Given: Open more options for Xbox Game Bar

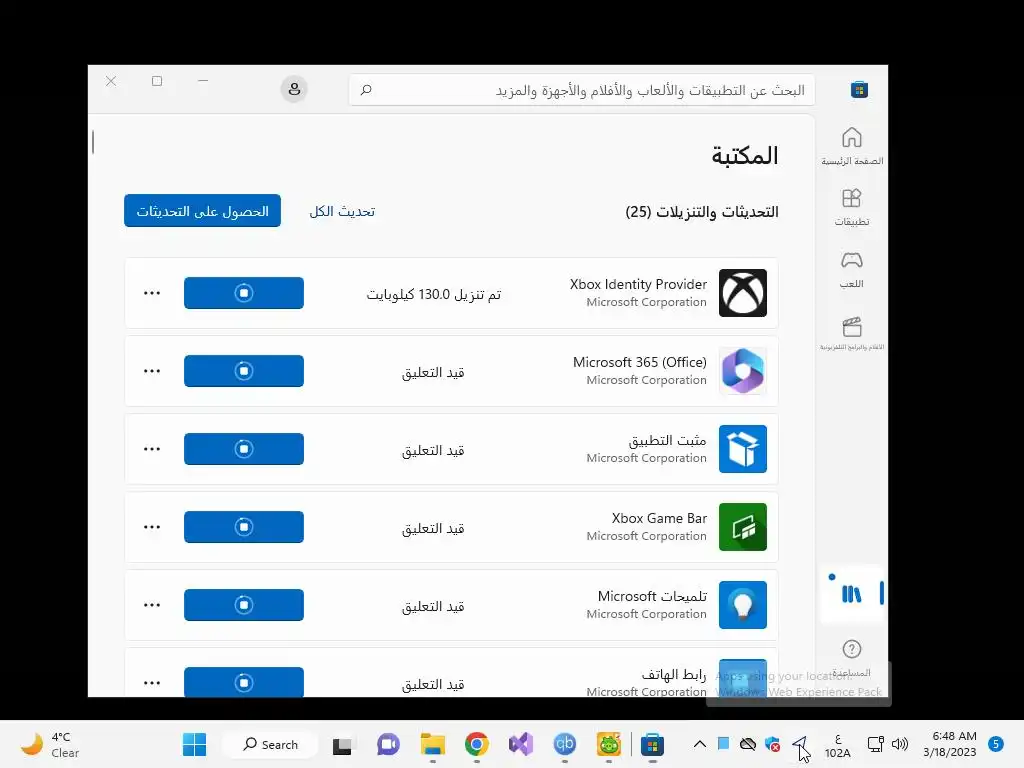Looking at the screenshot, I should click(152, 527).
